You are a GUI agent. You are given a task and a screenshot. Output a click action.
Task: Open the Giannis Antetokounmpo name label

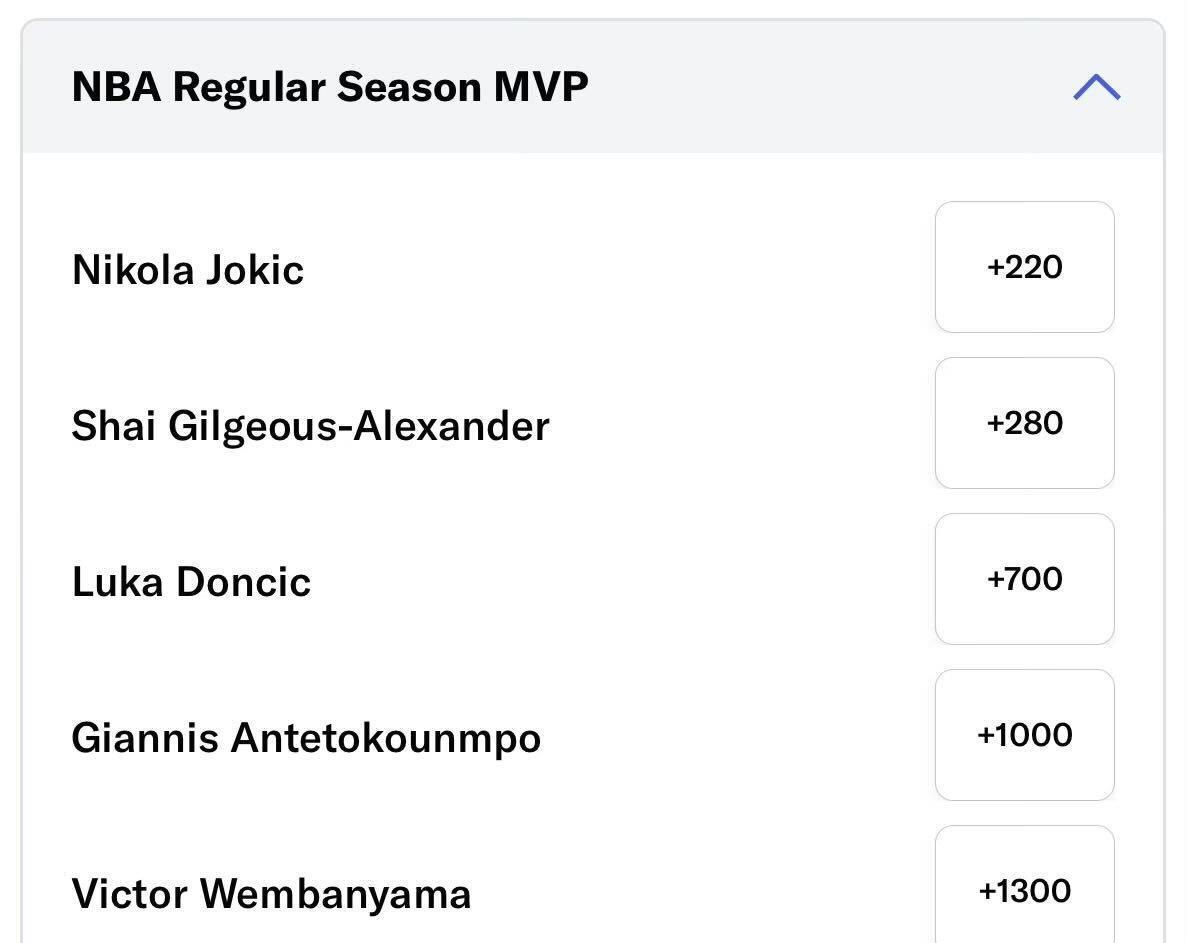tap(307, 738)
